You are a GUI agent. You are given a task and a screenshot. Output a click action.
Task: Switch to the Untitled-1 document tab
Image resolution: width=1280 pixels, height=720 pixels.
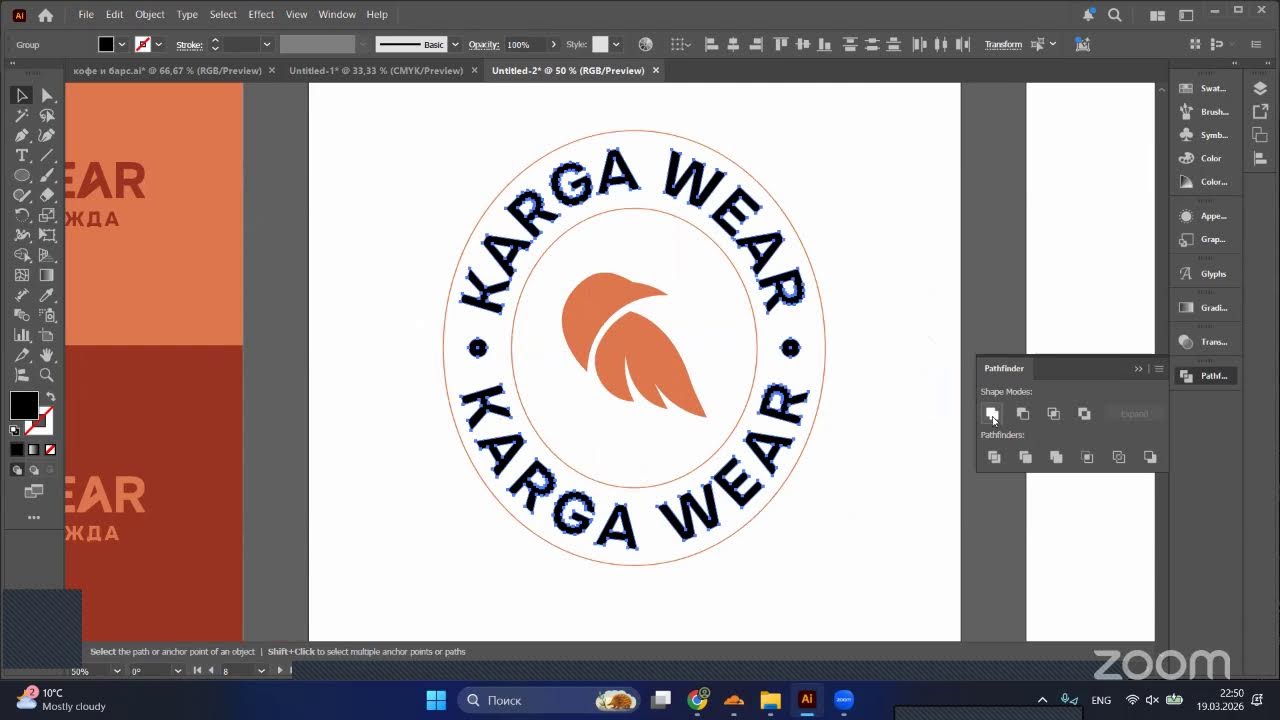point(376,71)
